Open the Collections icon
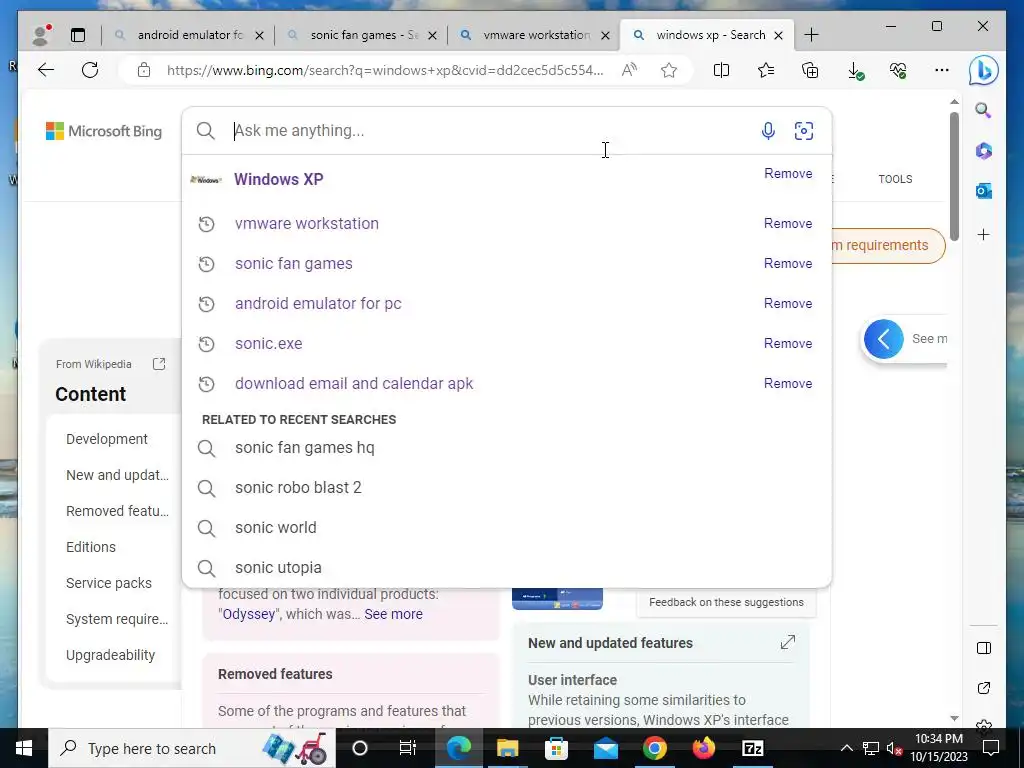 810,70
